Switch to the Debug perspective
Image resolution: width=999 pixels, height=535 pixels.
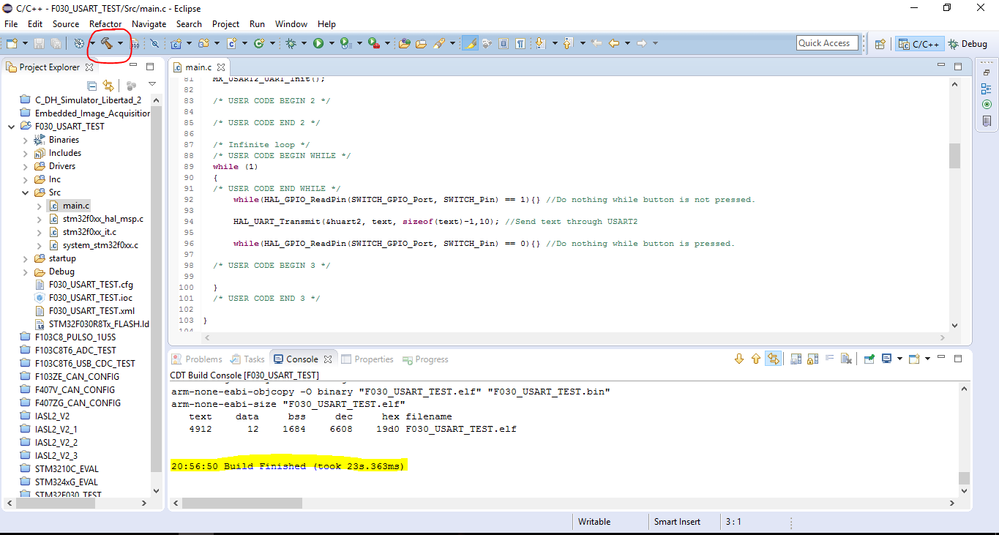click(x=967, y=44)
